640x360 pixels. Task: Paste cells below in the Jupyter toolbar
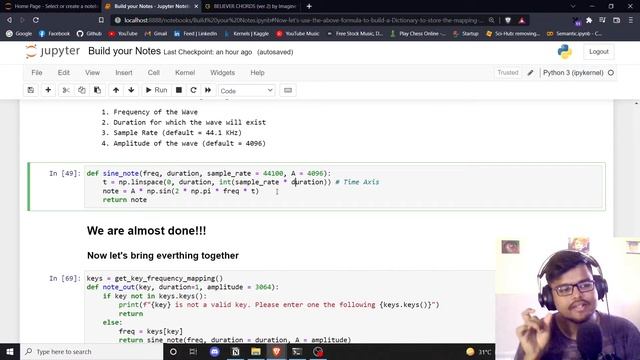[97, 90]
